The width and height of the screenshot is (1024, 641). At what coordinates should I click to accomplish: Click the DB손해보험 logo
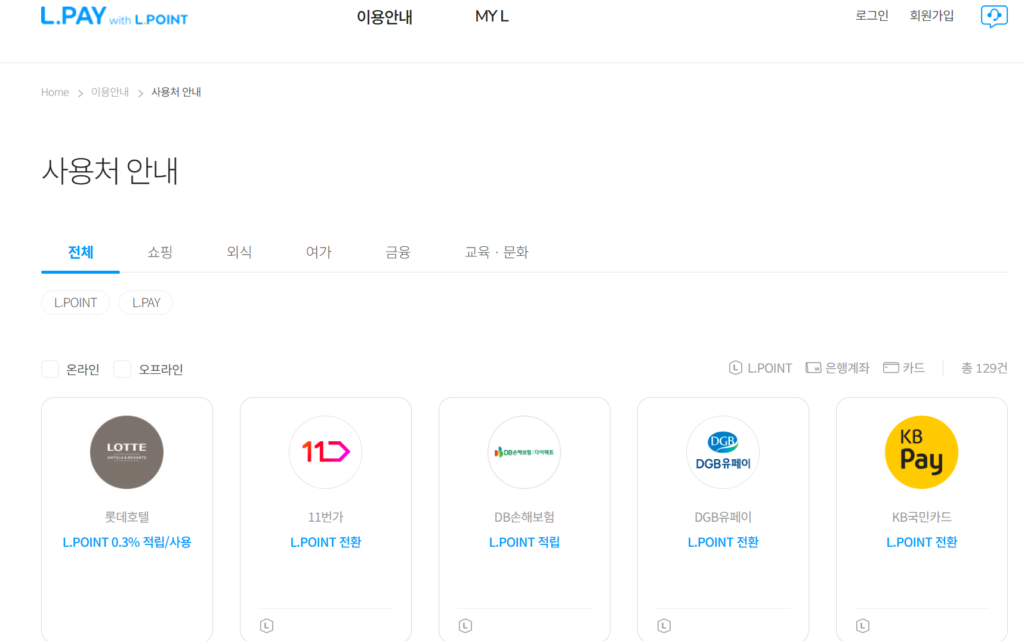[x=524, y=452]
